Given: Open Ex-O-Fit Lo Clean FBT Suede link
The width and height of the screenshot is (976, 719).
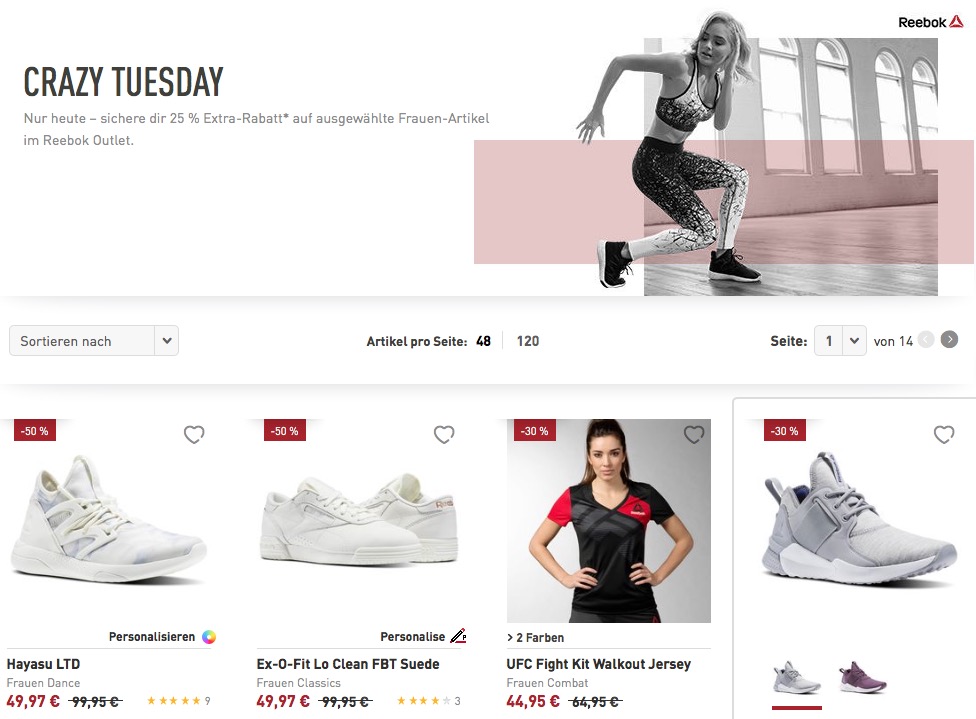Looking at the screenshot, I should pos(348,664).
